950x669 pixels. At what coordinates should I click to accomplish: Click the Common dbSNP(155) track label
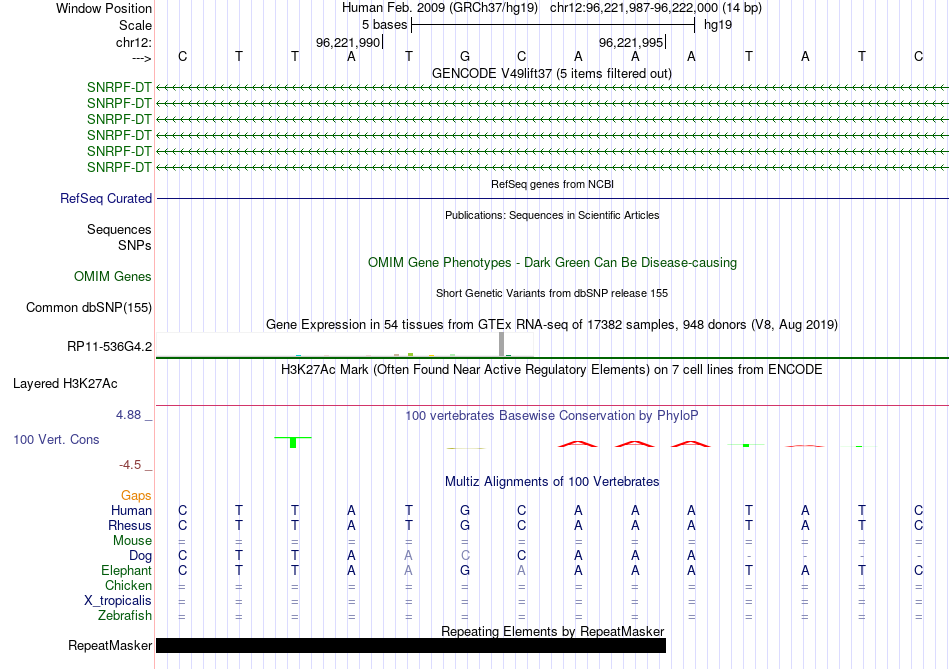[x=88, y=307]
